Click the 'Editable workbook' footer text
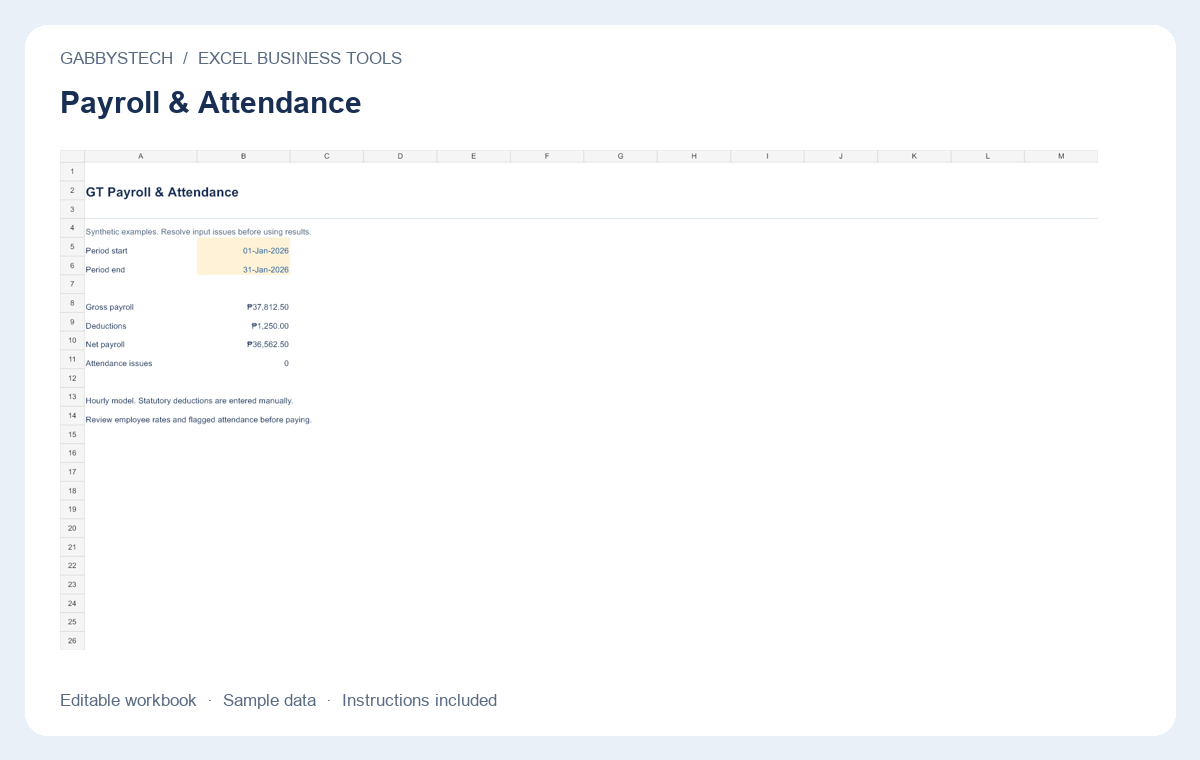 [128, 700]
